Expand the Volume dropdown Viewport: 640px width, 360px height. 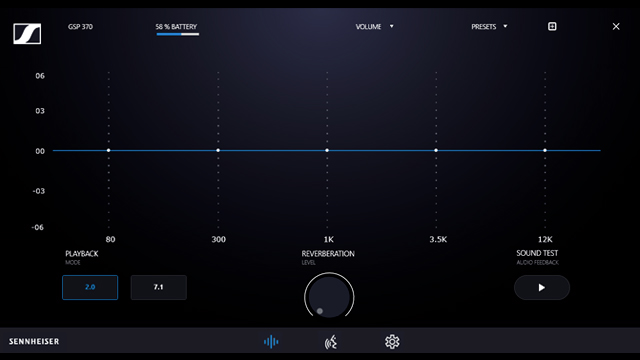[374, 27]
